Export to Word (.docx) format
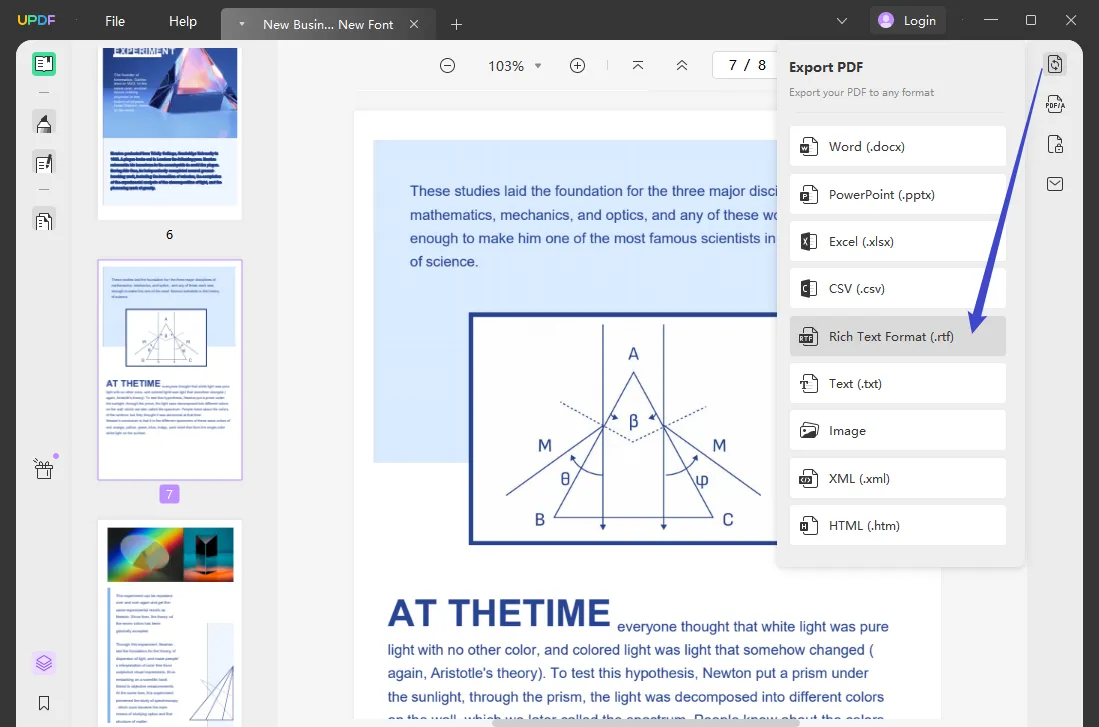This screenshot has width=1099, height=727. pos(897,146)
